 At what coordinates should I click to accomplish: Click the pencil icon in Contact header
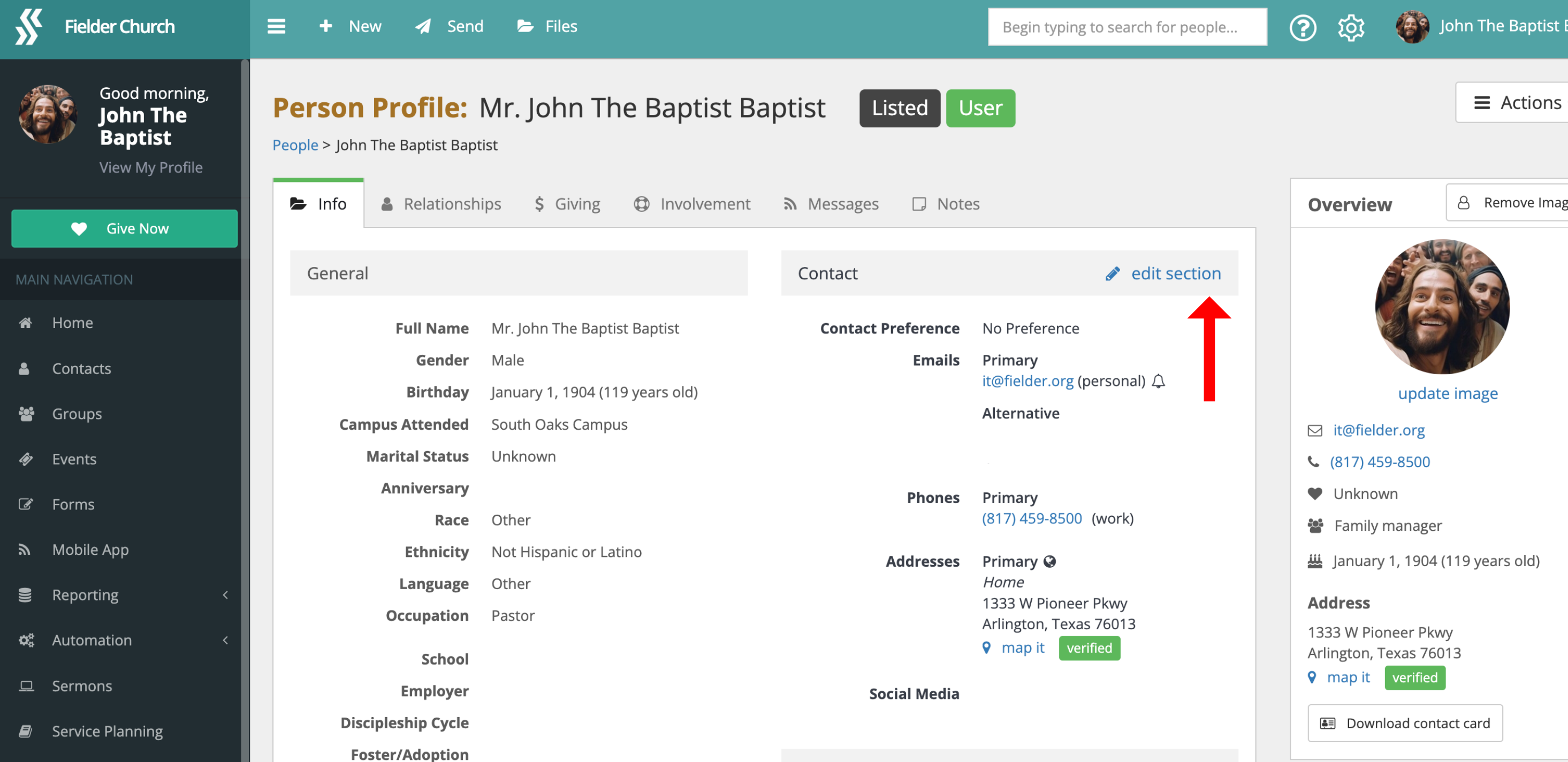(x=1113, y=274)
